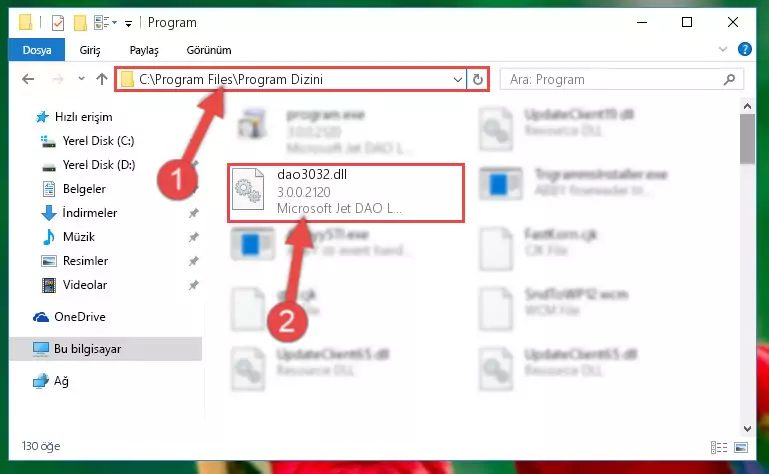Screen dimensions: 769x474
Task: Switch to the Giriş ribbon tab
Action: (90, 50)
